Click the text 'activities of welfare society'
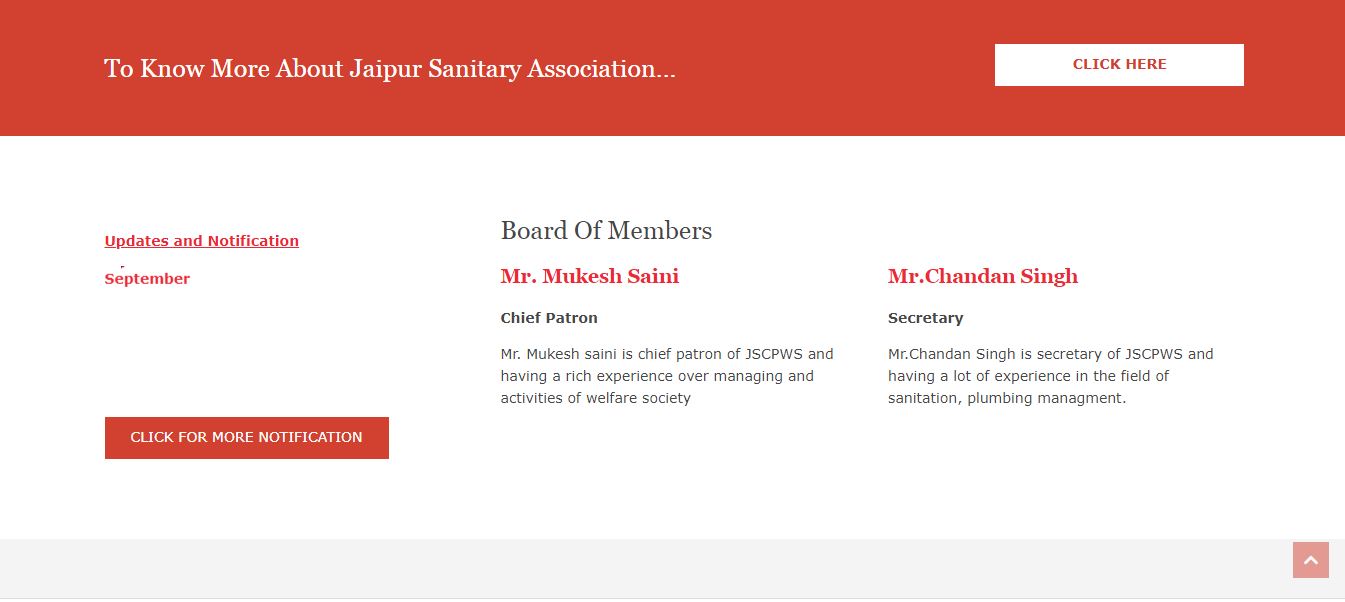This screenshot has width=1345, height=602. point(595,398)
